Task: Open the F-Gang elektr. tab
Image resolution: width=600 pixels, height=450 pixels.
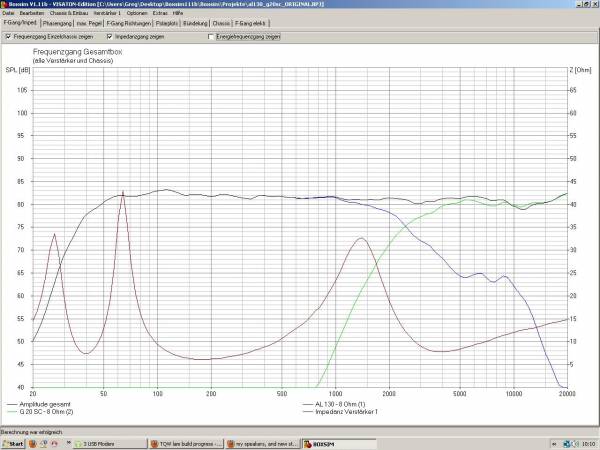Action: (x=250, y=23)
